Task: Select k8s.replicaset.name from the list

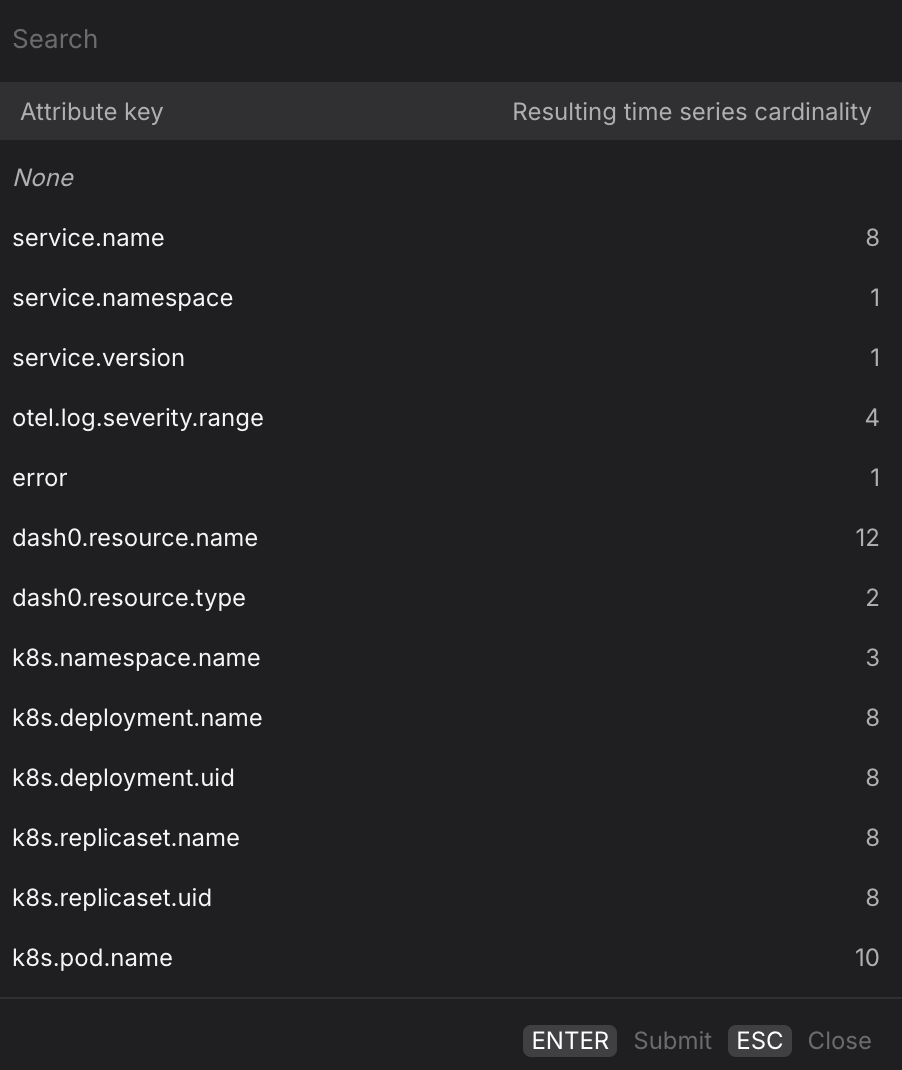Action: pos(126,838)
